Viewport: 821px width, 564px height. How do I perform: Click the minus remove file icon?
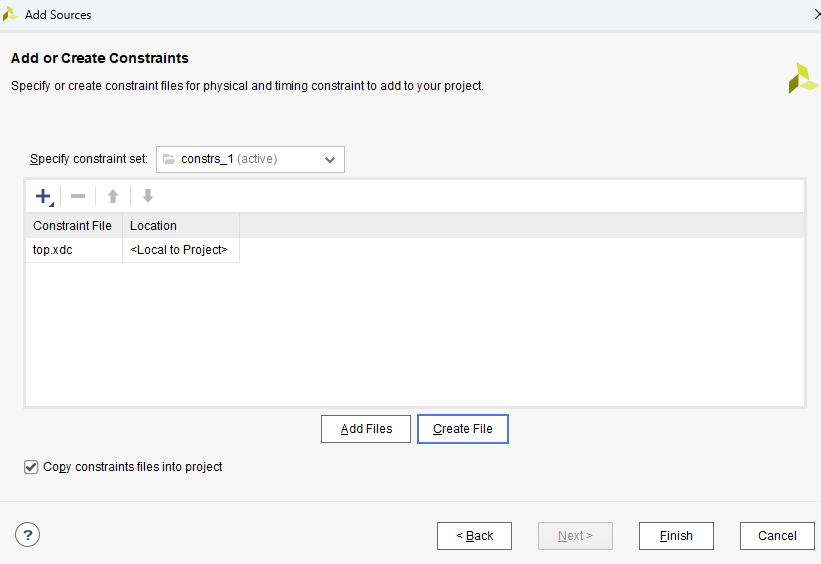(x=78, y=196)
